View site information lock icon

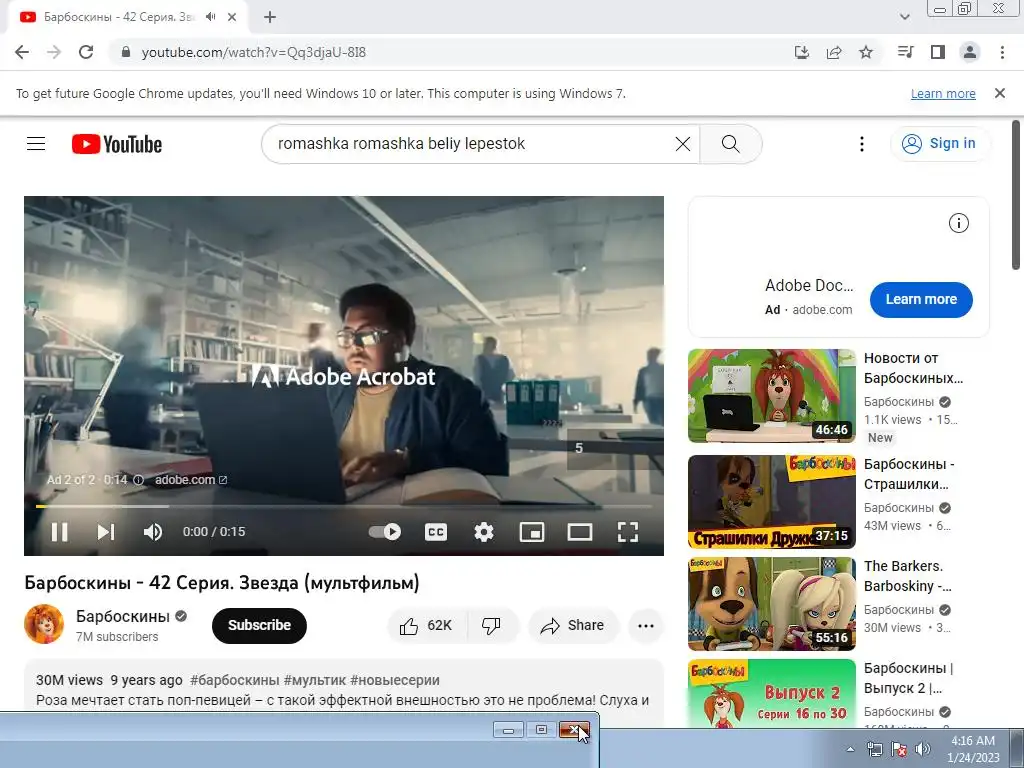pyautogui.click(x=126, y=52)
